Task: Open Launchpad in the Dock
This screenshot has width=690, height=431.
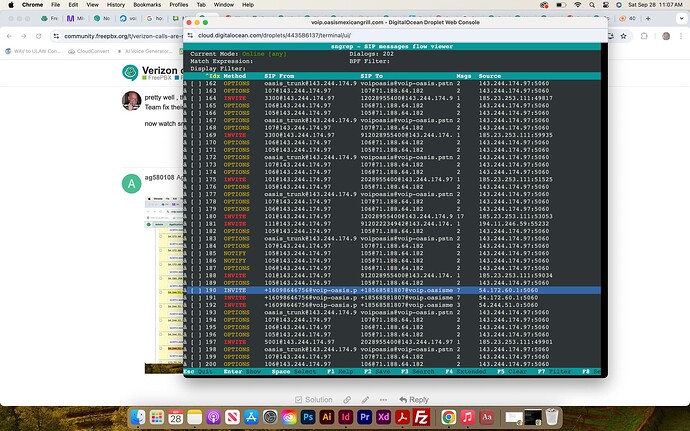Action: 157,416
